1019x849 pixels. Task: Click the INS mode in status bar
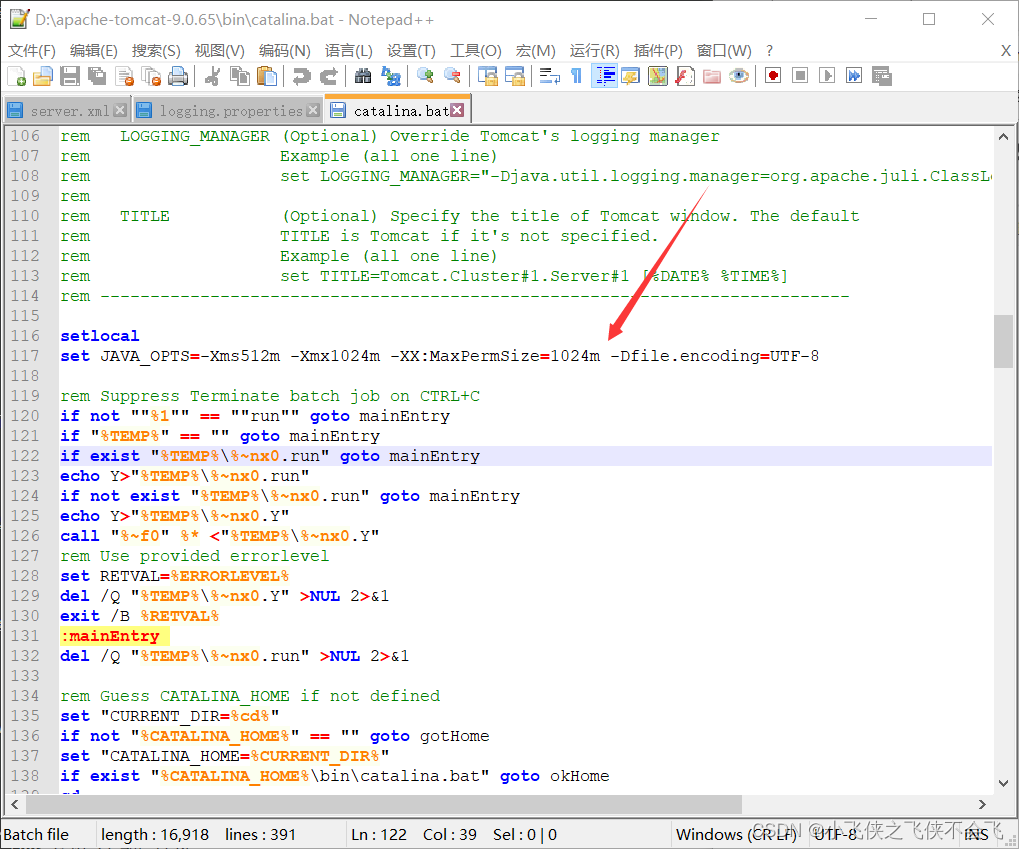(x=975, y=835)
